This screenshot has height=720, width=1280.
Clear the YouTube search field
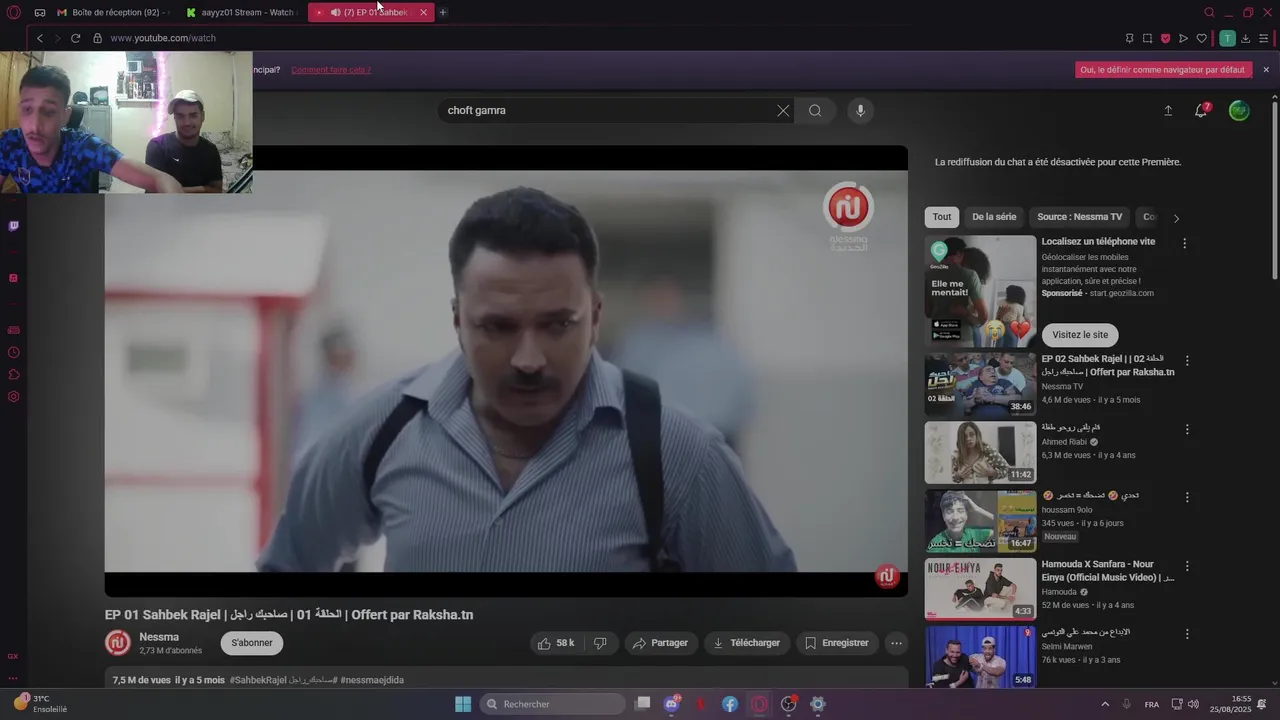click(783, 110)
